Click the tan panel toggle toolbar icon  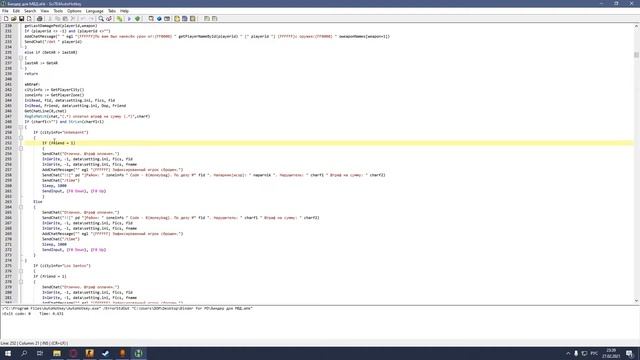pyautogui.click(x=193, y=18)
